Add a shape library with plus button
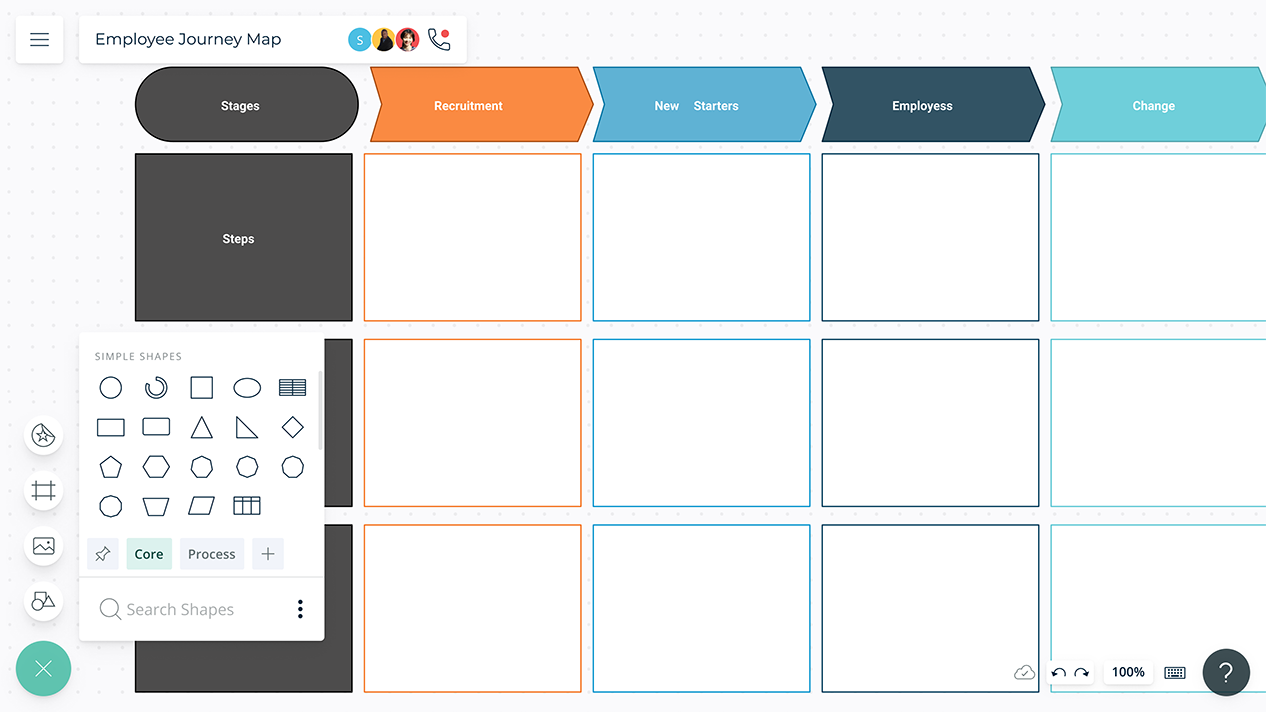Viewport: 1266px width, 712px height. tap(268, 554)
